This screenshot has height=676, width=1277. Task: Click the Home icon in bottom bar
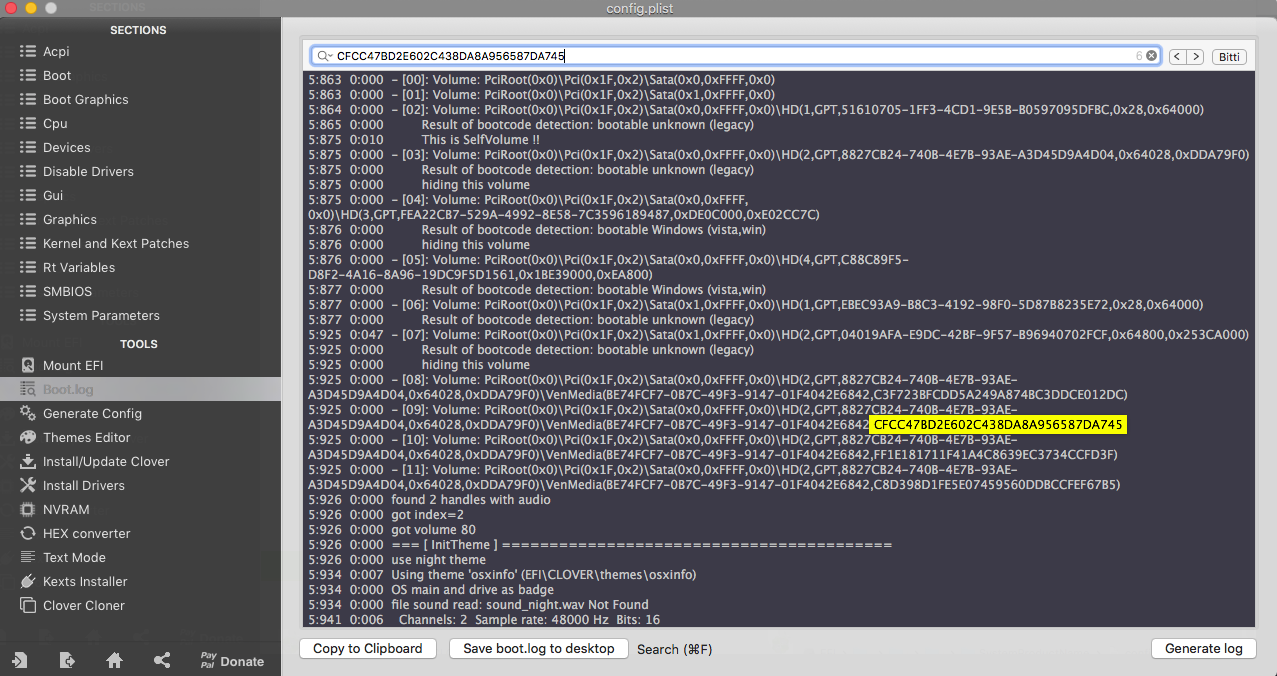click(115, 660)
